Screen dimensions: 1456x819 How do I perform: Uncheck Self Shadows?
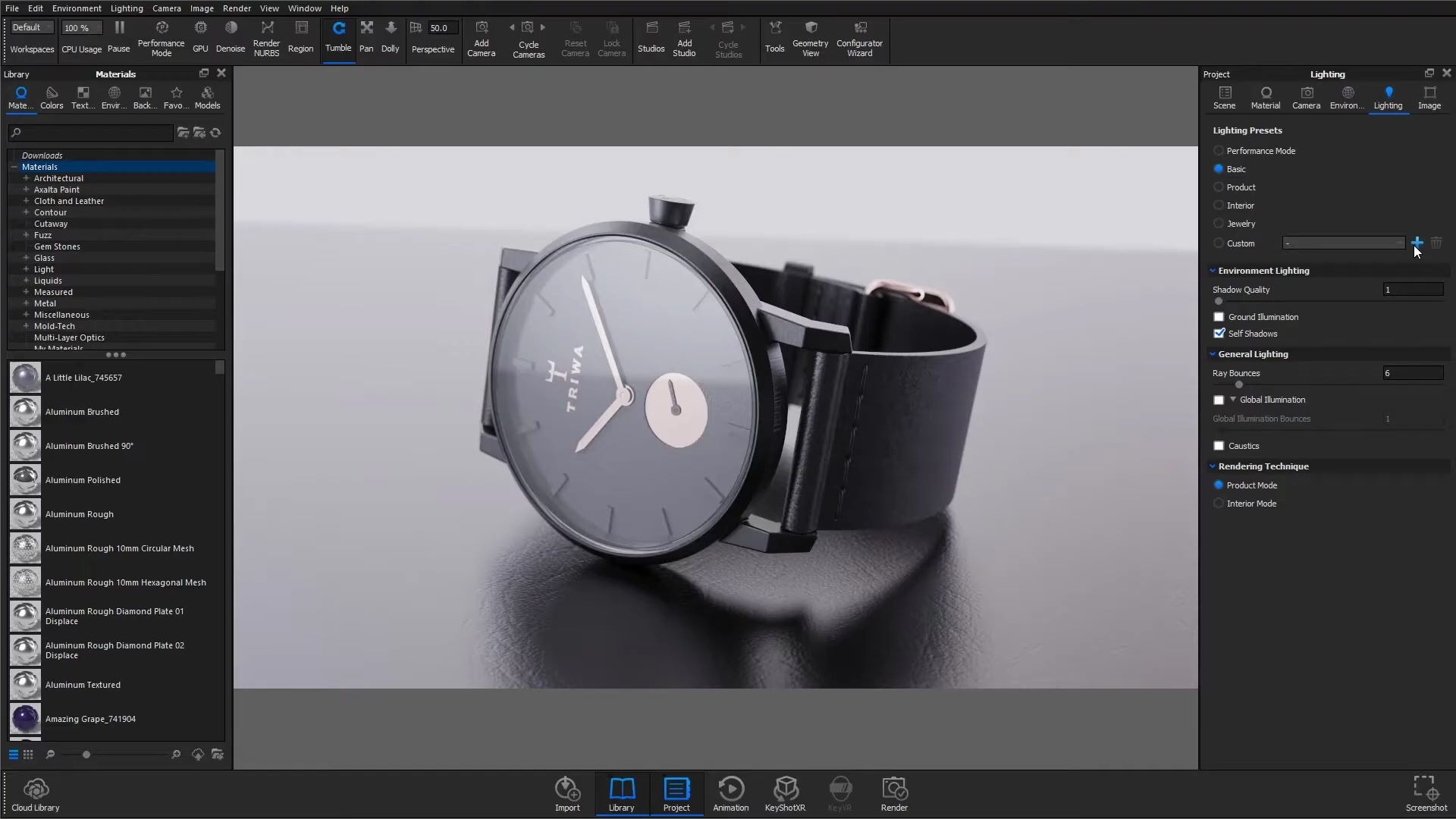[x=1219, y=333]
